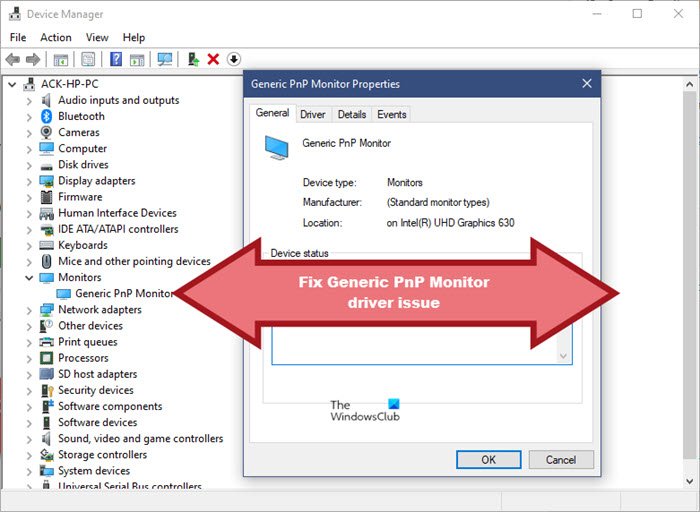Click the Cancel button
This screenshot has width=700, height=512.
(x=561, y=460)
